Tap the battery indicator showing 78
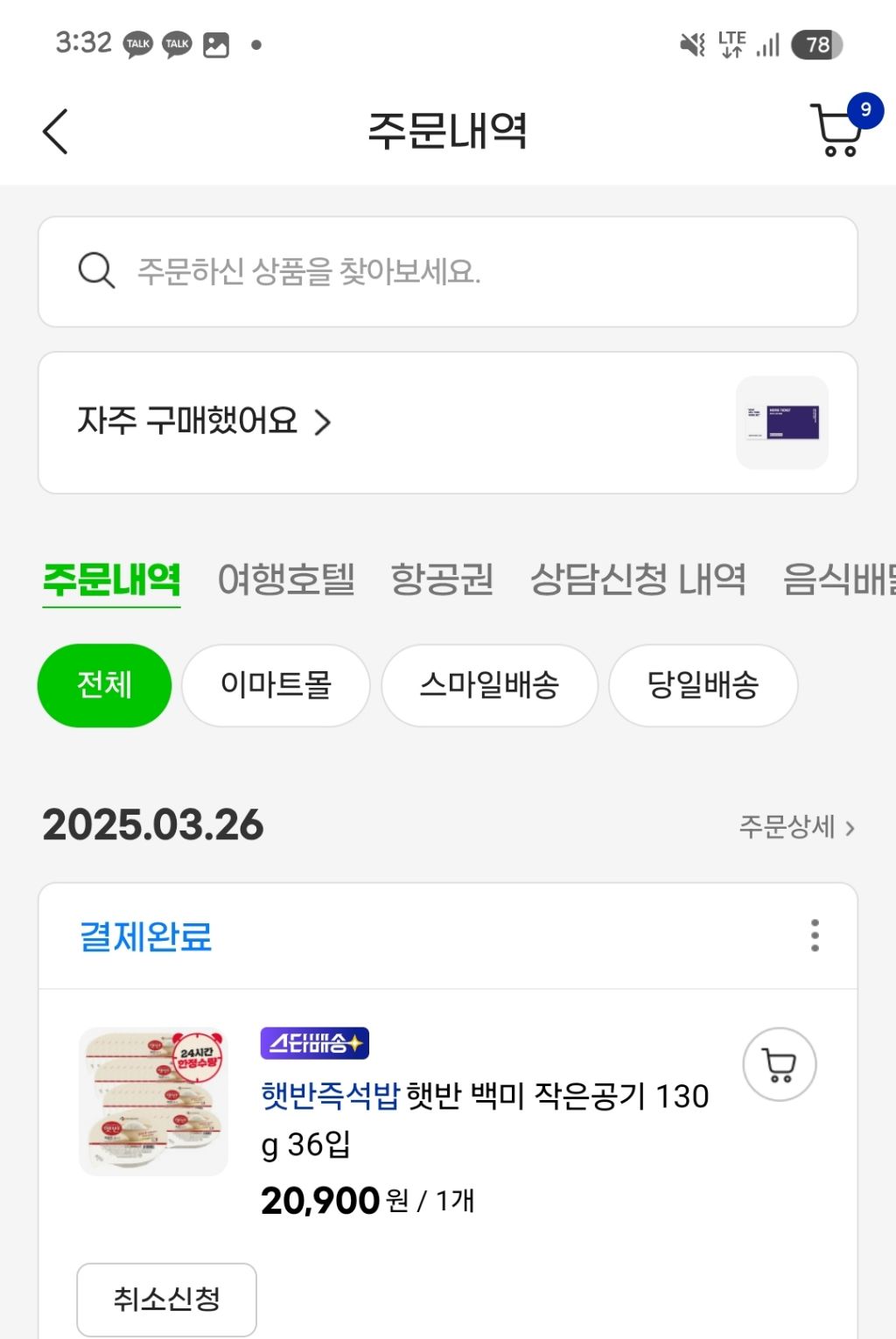Image resolution: width=896 pixels, height=1339 pixels. click(x=816, y=45)
